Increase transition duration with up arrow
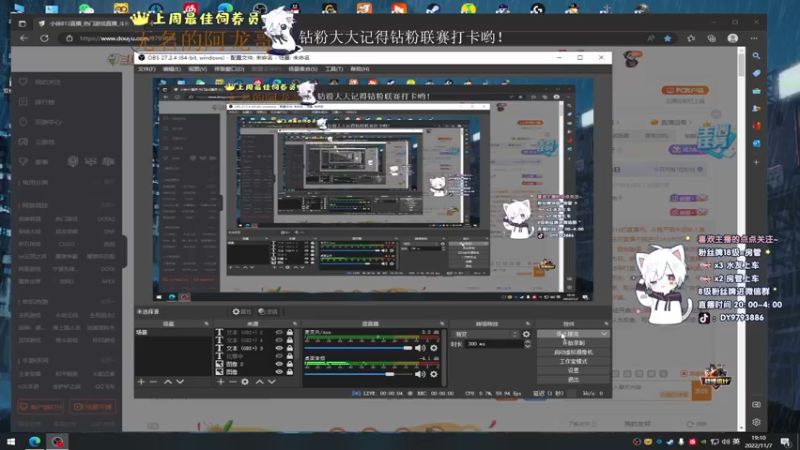Image resolution: width=800 pixels, height=450 pixels. (x=528, y=342)
